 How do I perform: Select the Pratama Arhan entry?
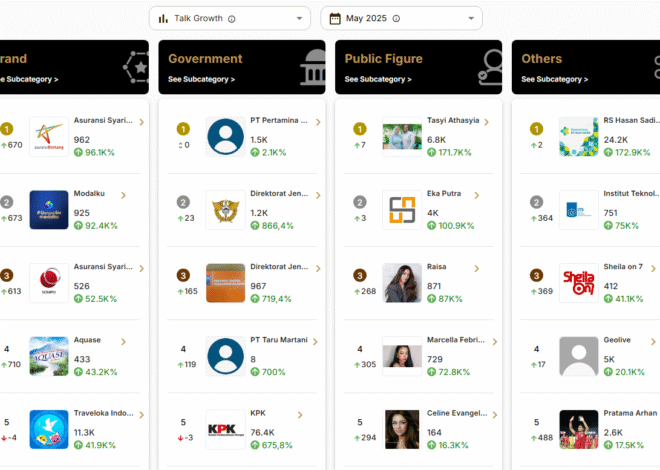pyautogui.click(x=590, y=429)
